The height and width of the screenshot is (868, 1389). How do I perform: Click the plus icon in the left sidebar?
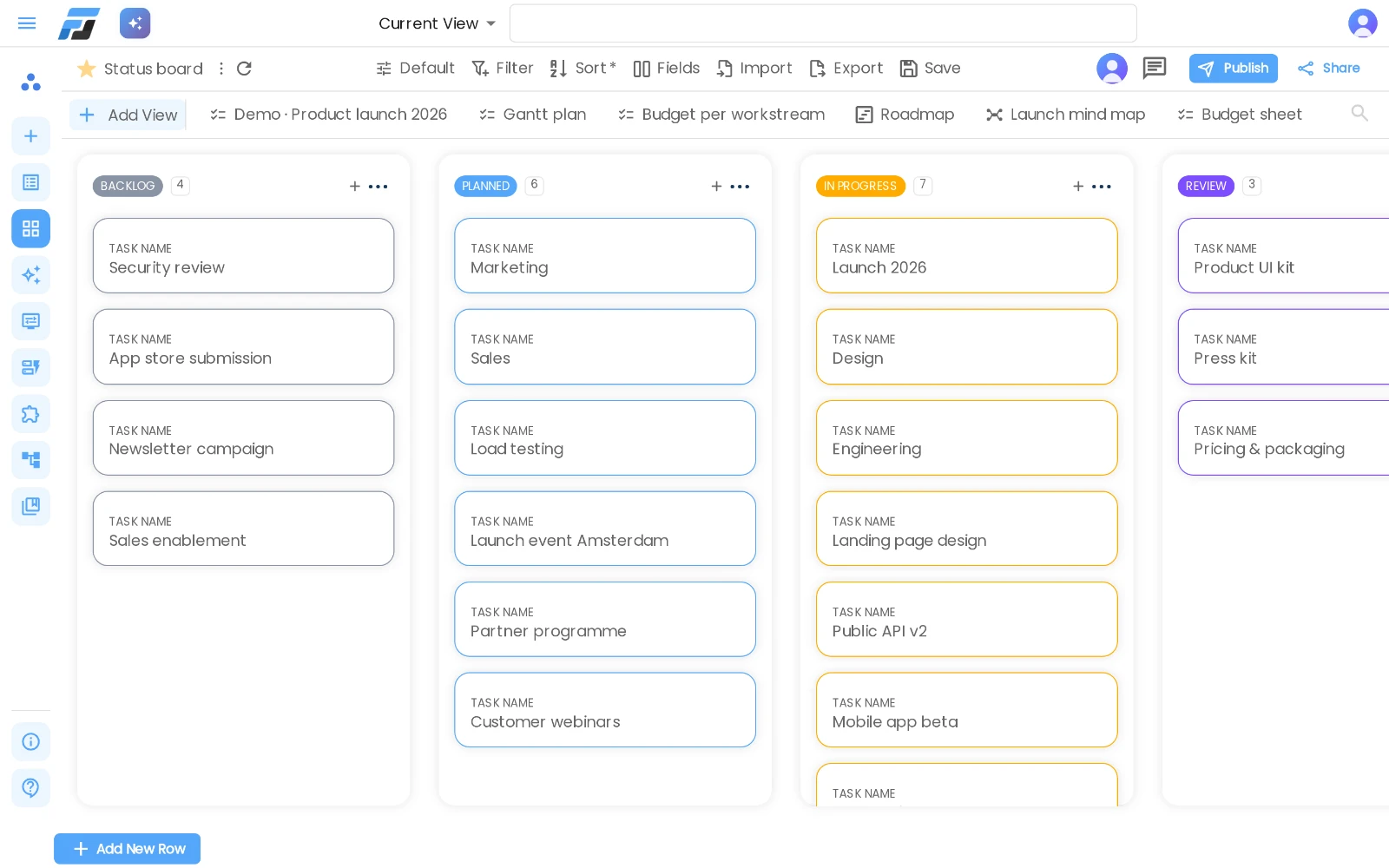pyautogui.click(x=30, y=136)
